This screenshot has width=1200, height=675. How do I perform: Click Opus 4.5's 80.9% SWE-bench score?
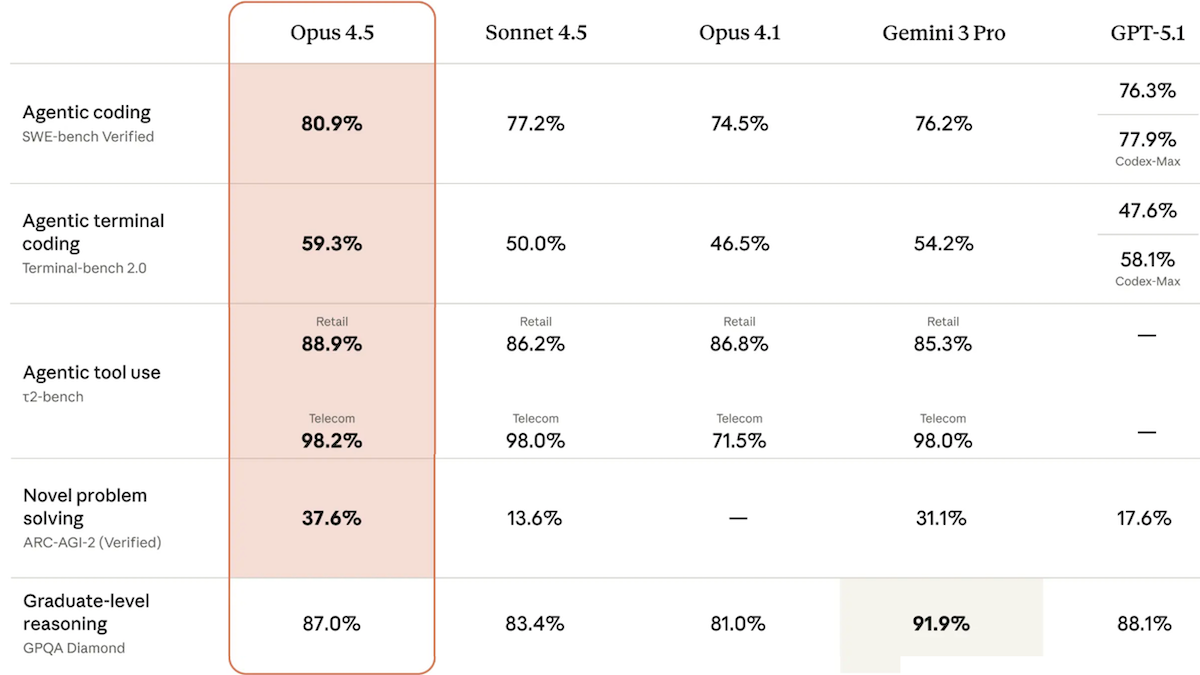point(332,124)
